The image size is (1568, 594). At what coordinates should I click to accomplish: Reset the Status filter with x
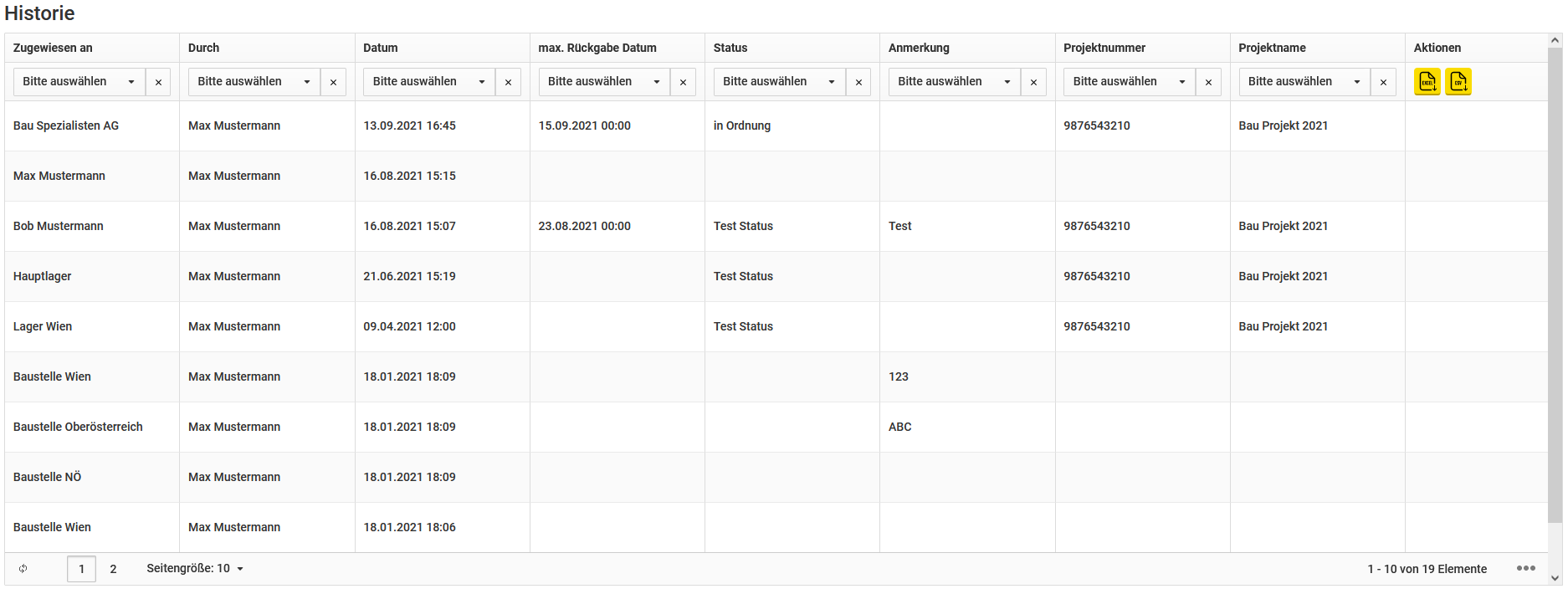(858, 82)
